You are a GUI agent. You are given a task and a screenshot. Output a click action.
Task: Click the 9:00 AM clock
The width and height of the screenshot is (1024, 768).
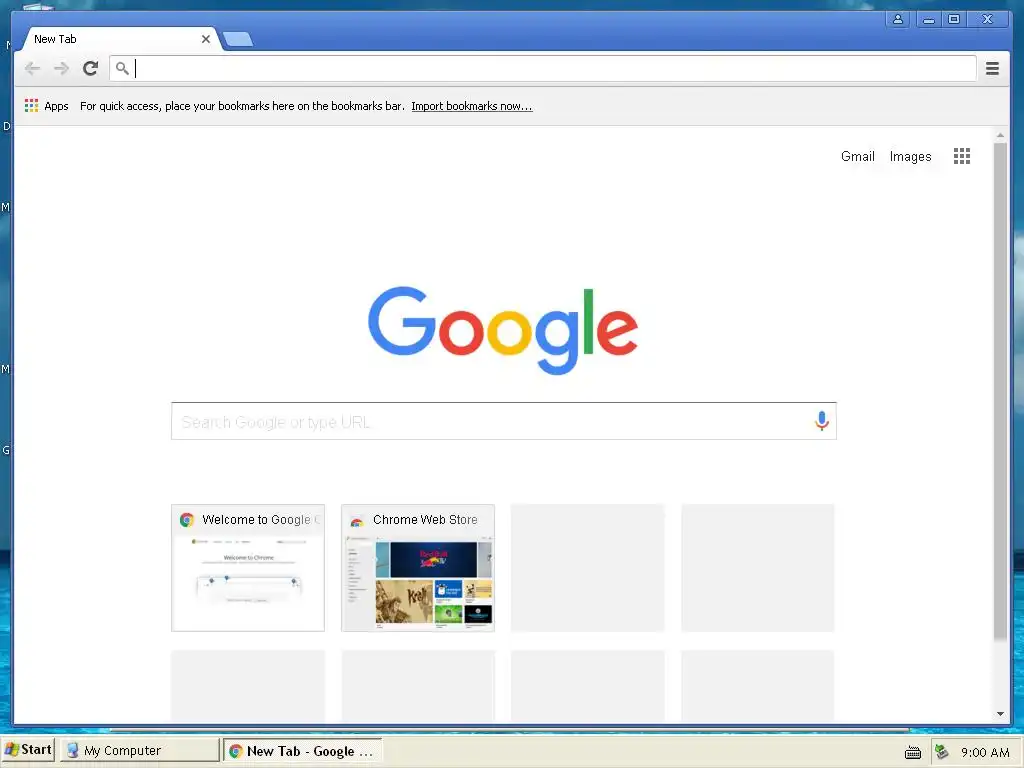point(985,752)
